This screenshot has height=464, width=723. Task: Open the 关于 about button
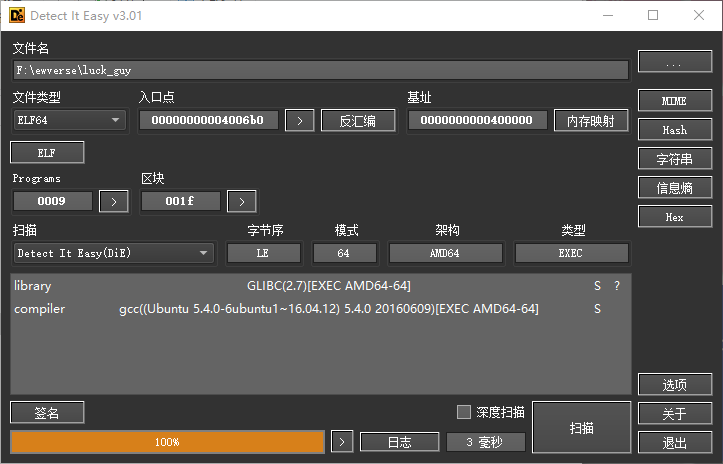(x=675, y=414)
